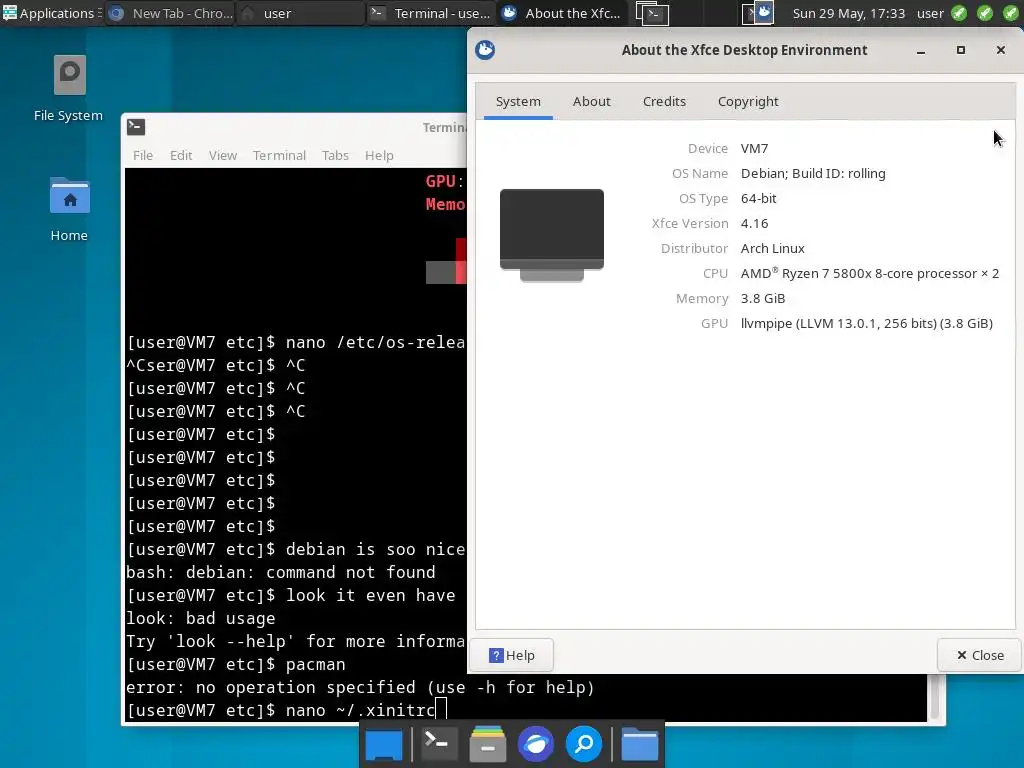Click the computer monitor image in System tab
1024x768 pixels.
tap(552, 235)
